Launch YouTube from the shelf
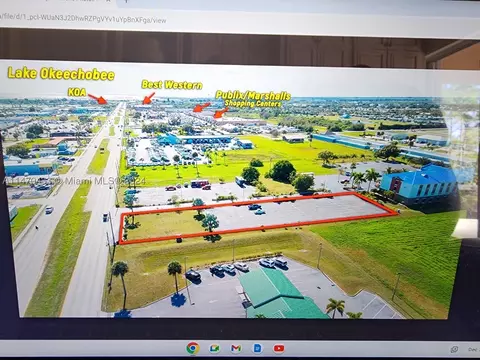Image resolution: width=480 pixels, height=360 pixels. point(279,349)
